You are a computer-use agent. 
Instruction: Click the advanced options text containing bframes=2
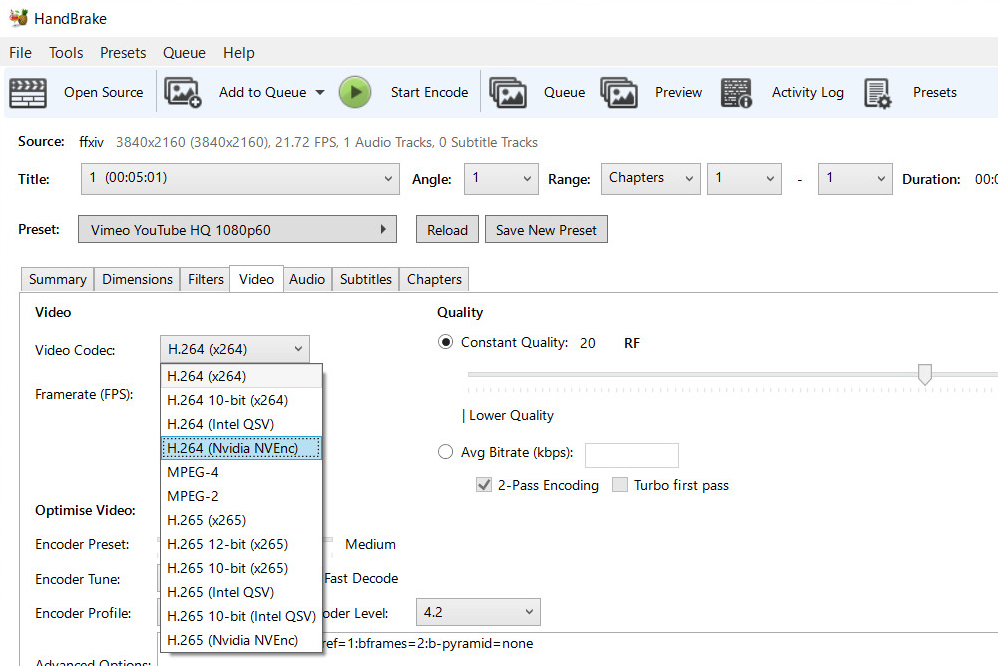pos(428,644)
